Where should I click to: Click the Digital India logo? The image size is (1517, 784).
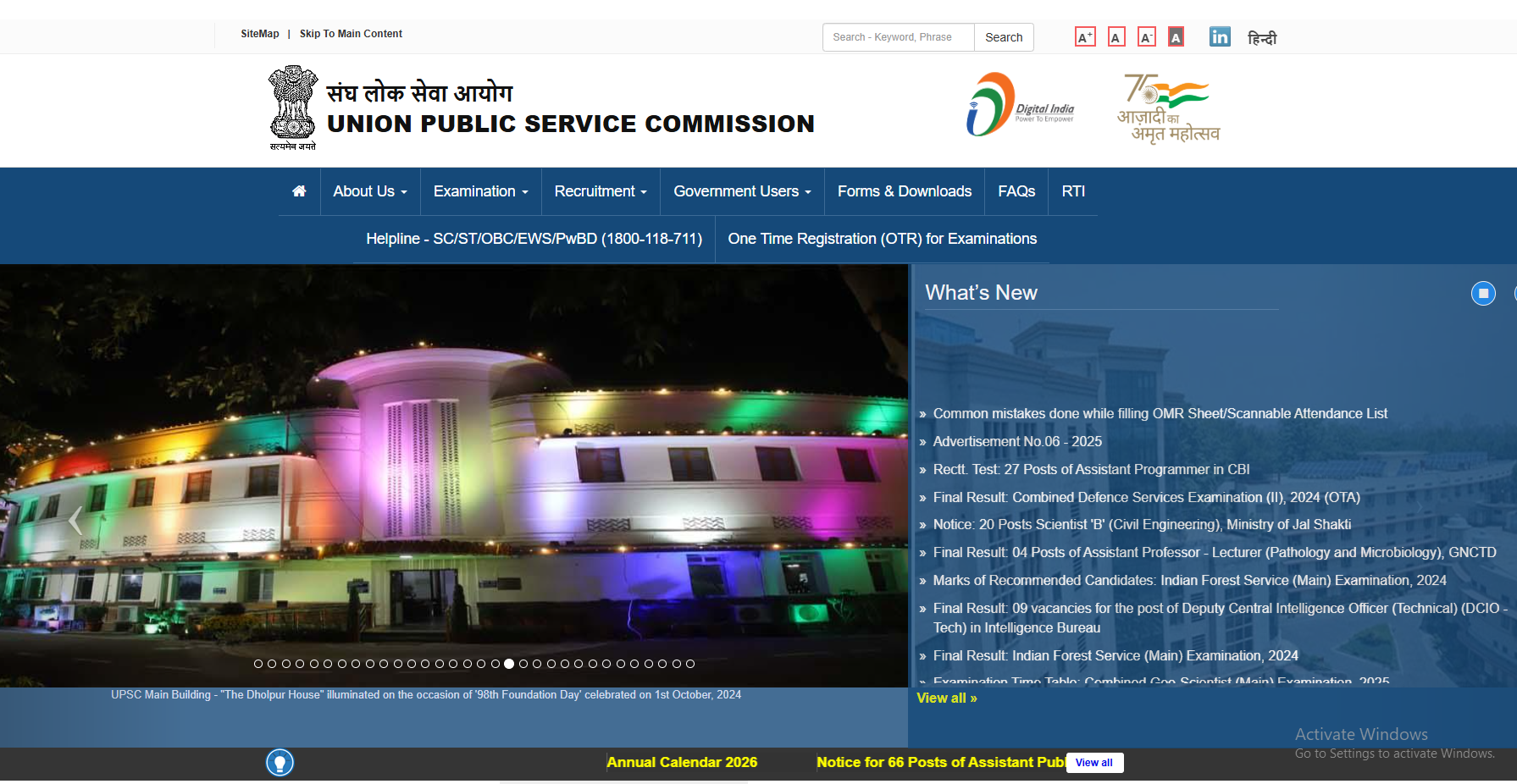click(x=1021, y=106)
